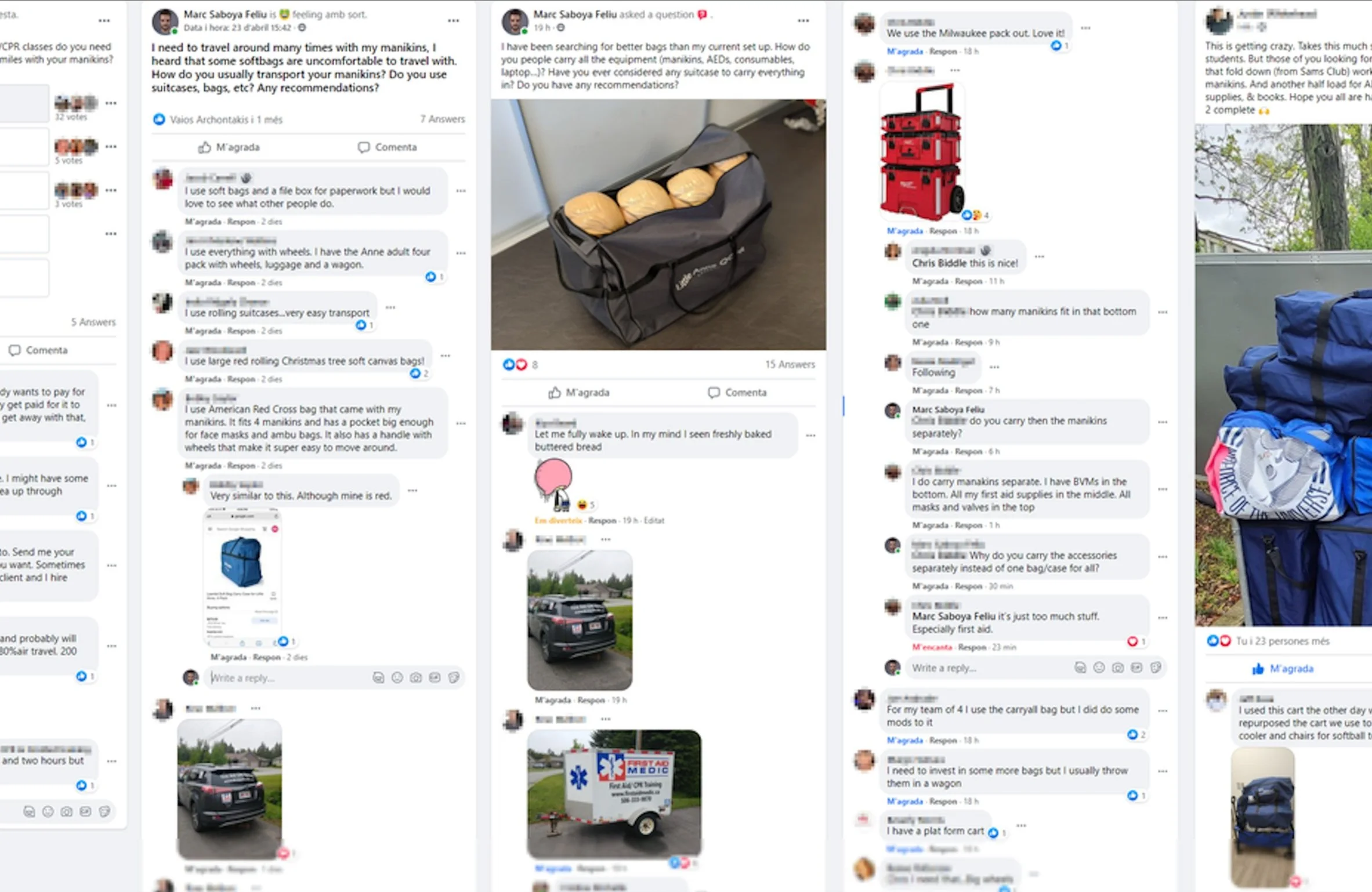
Task: Open the options menu of the bag photo post
Action: coord(803,20)
